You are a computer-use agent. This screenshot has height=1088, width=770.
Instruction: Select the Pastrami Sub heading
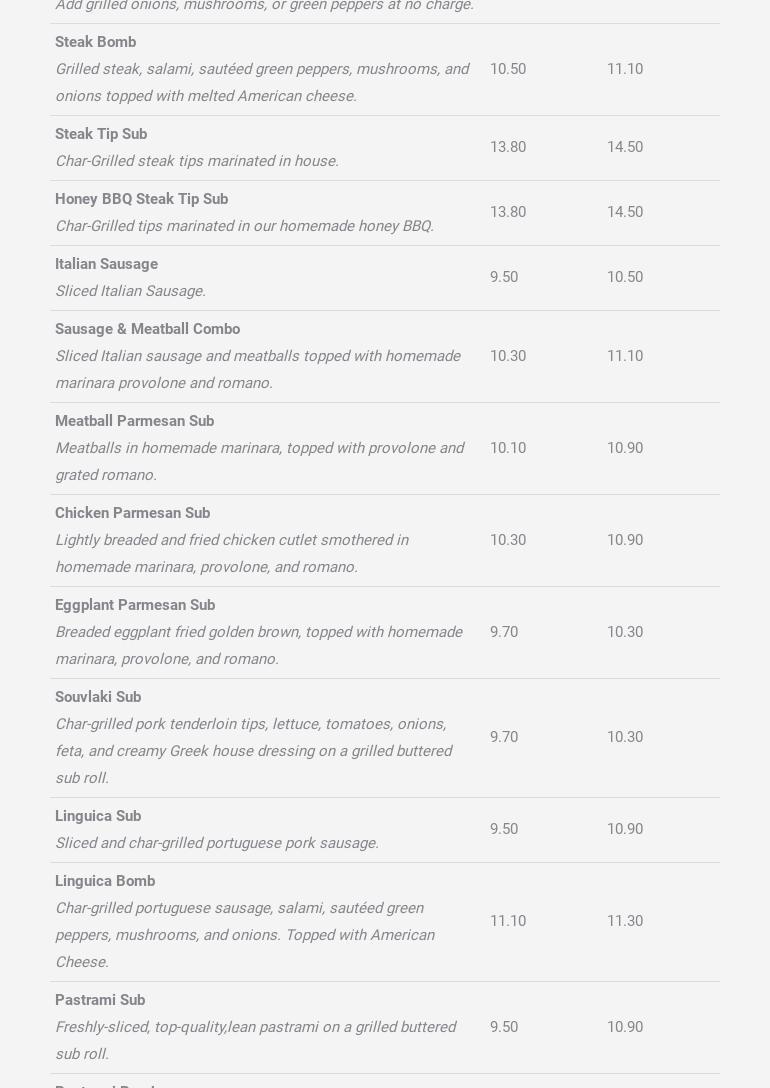tap(100, 1000)
